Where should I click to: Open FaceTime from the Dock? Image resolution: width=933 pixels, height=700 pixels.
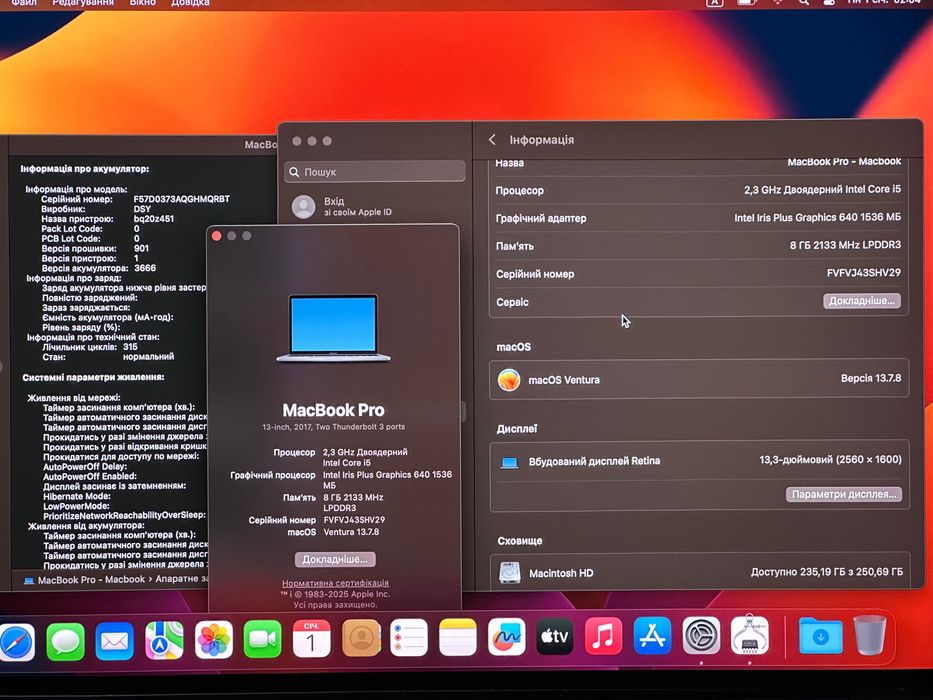coord(262,639)
